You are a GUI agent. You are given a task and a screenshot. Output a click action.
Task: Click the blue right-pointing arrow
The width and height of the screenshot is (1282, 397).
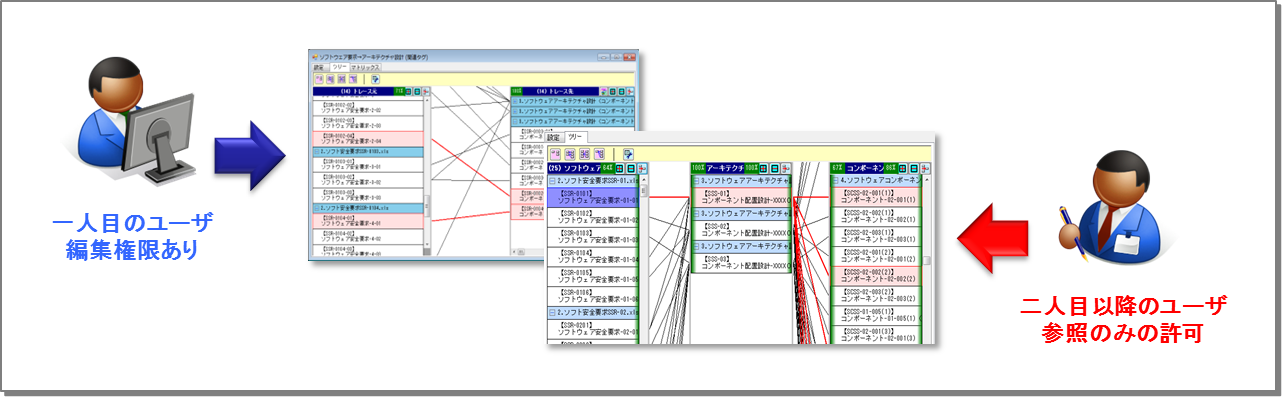249,156
